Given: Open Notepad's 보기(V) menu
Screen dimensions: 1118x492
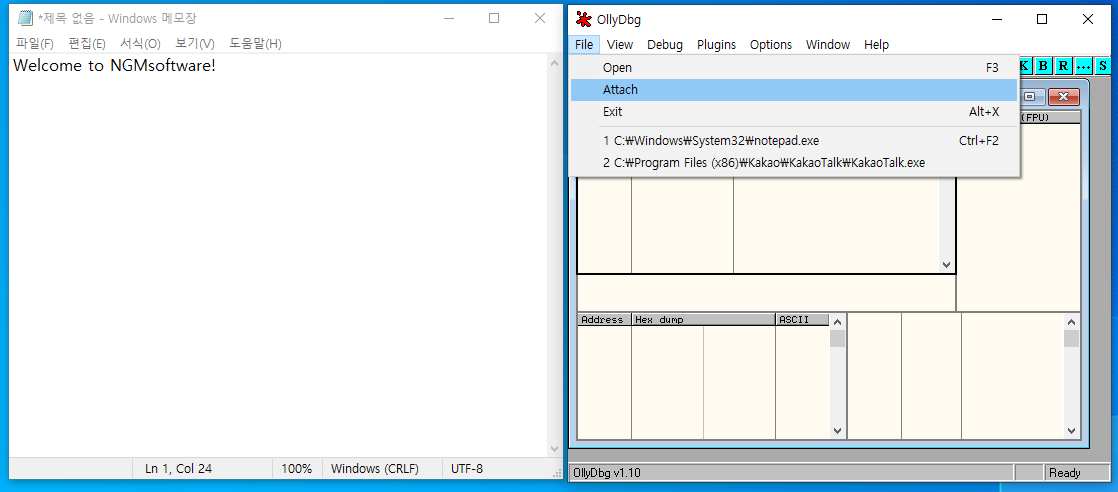Looking at the screenshot, I should [195, 43].
